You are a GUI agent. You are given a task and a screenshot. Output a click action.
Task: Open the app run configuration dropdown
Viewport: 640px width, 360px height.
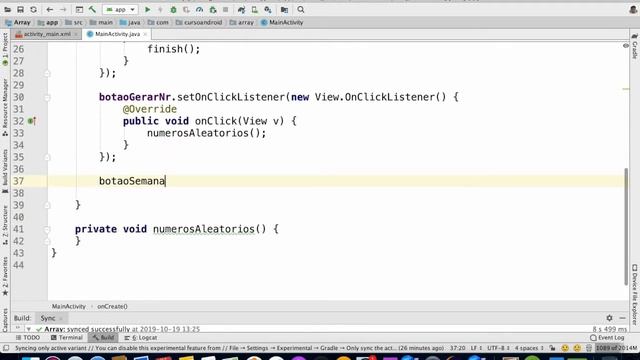pos(120,9)
